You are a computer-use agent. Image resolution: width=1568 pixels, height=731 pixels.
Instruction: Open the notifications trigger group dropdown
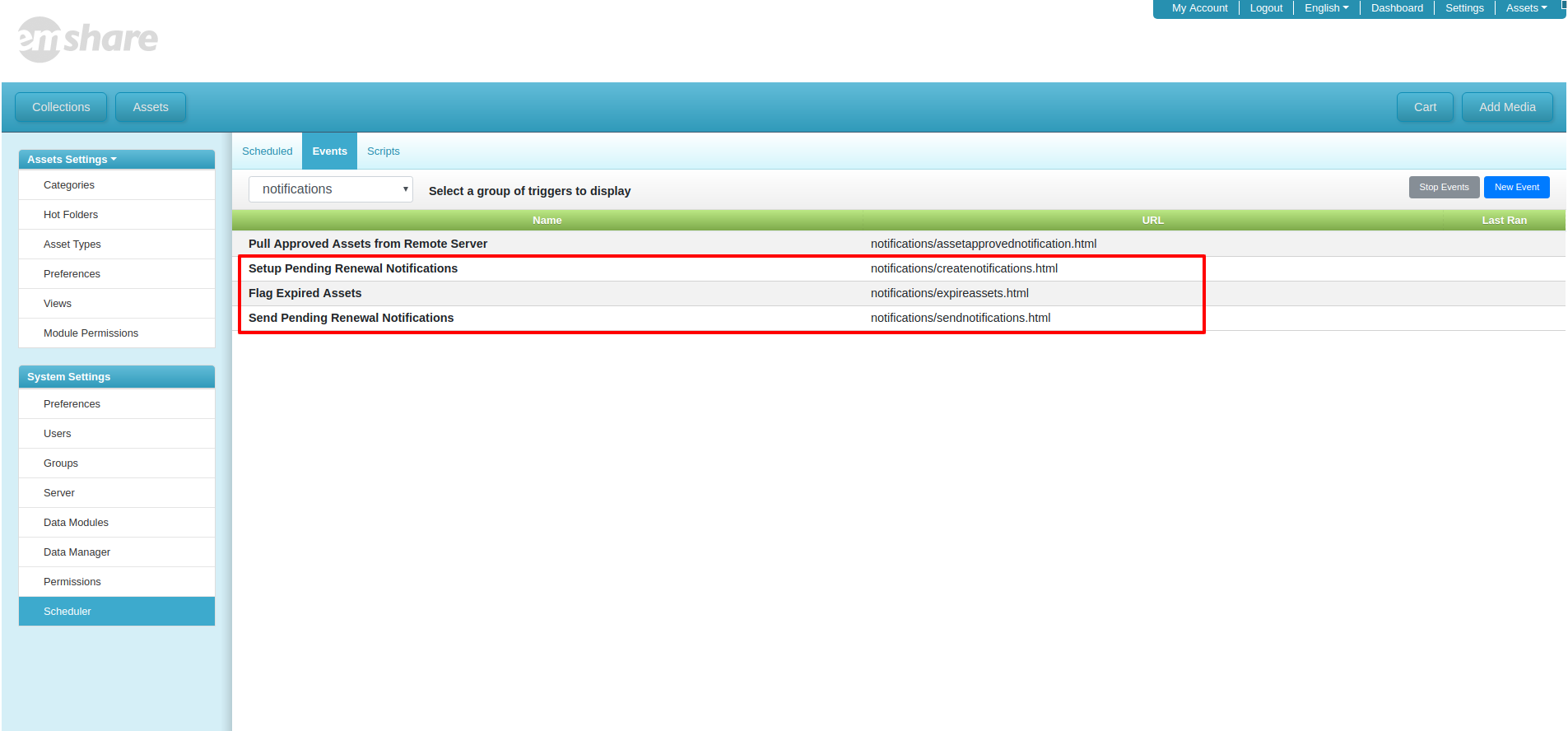(x=331, y=189)
